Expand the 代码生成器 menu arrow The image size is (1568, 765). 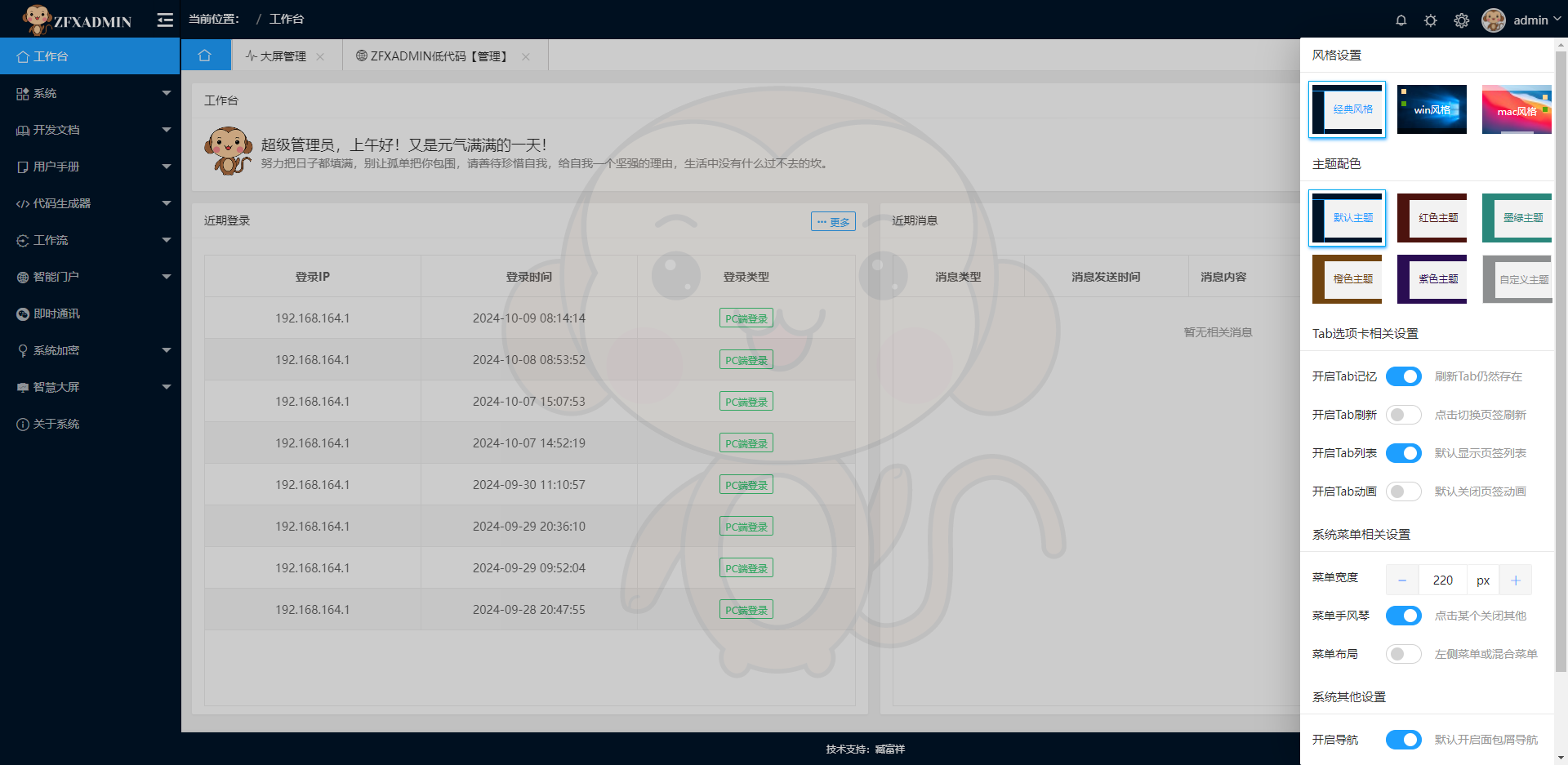click(x=167, y=203)
